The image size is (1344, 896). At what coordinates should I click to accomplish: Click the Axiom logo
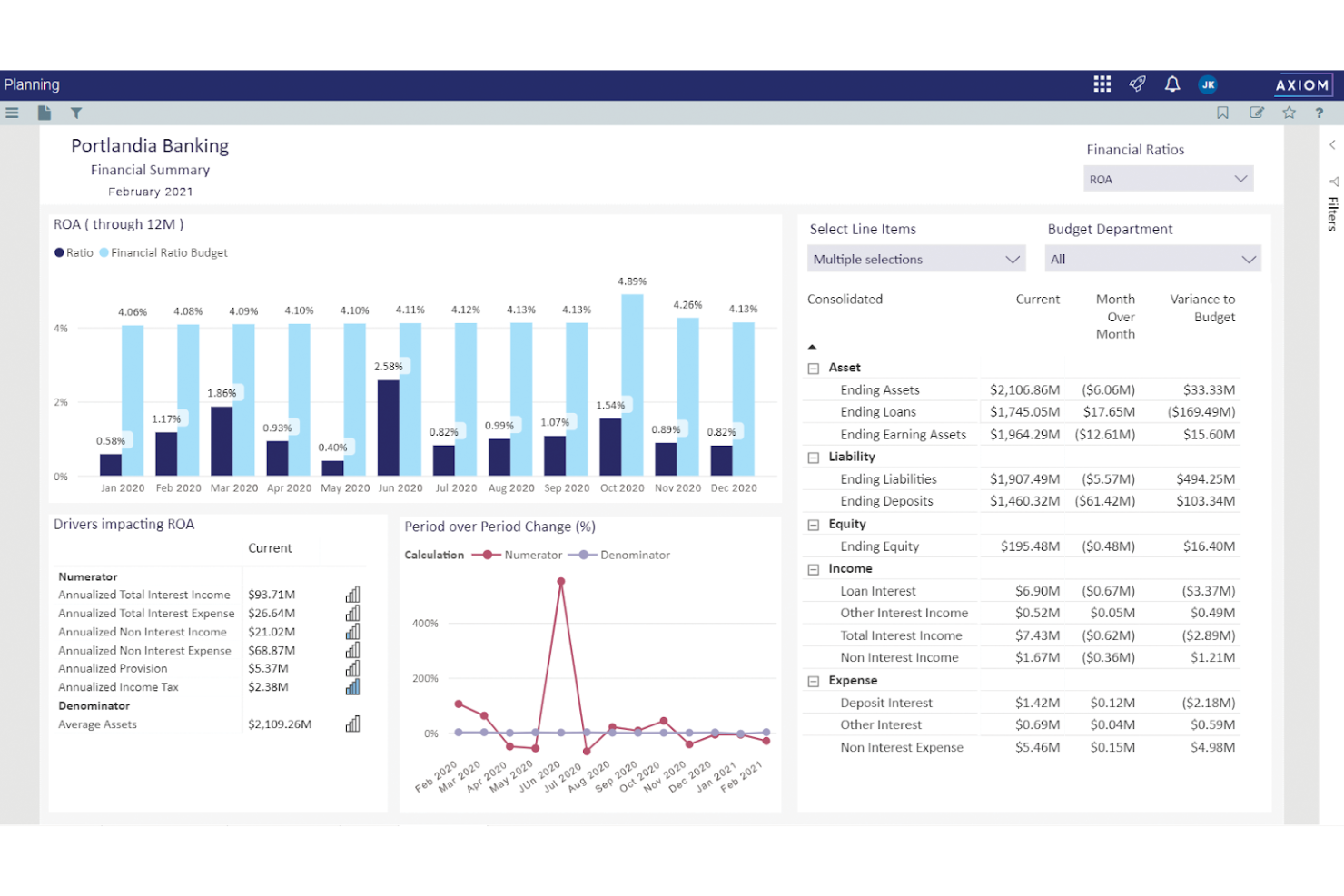coord(1302,85)
